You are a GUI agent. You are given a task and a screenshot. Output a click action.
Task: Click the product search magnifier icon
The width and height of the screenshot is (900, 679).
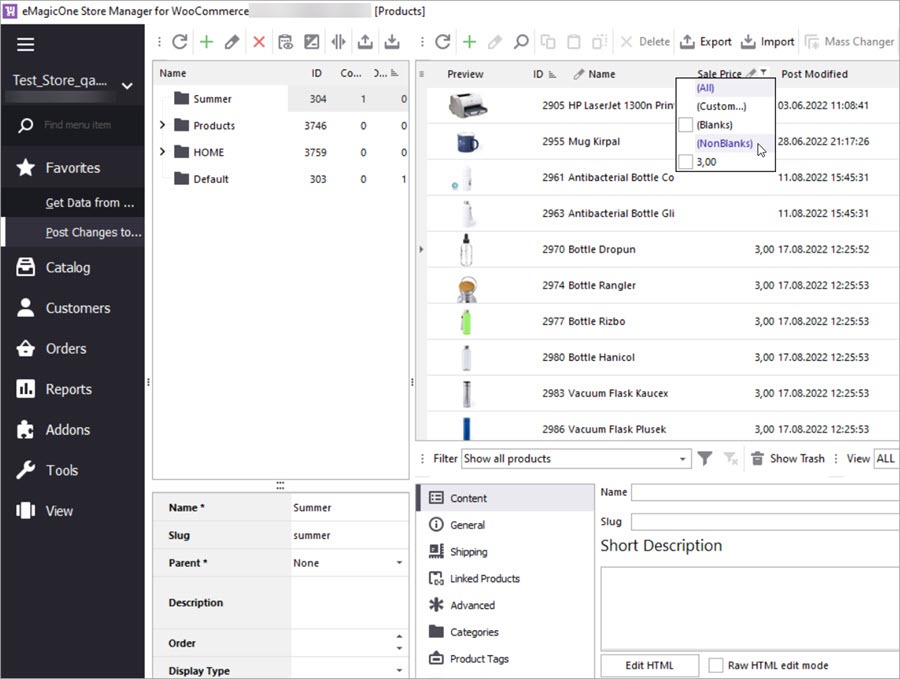[521, 42]
